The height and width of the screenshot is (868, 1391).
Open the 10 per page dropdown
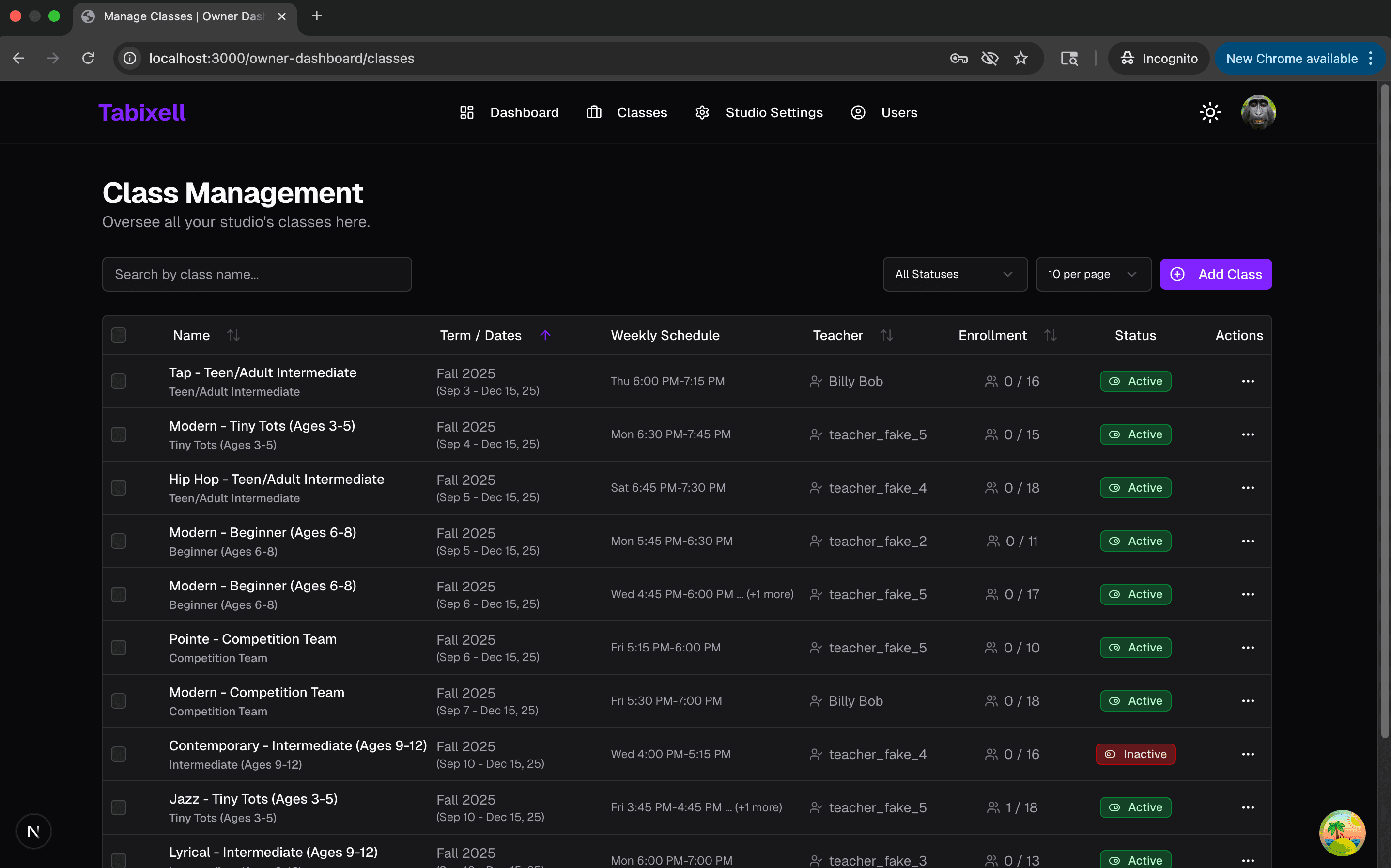click(x=1093, y=274)
